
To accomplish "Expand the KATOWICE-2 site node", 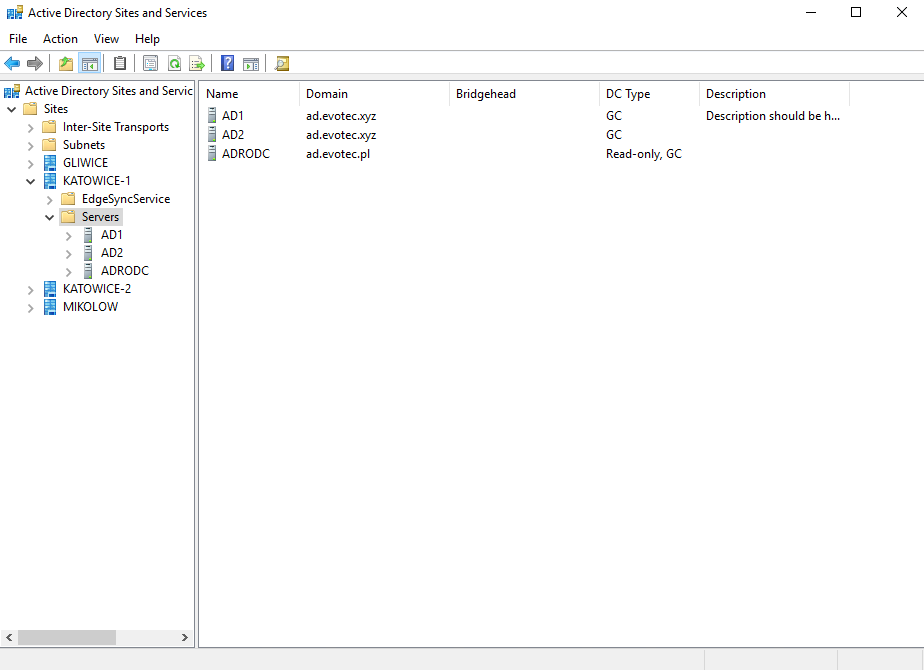I will 30,288.
